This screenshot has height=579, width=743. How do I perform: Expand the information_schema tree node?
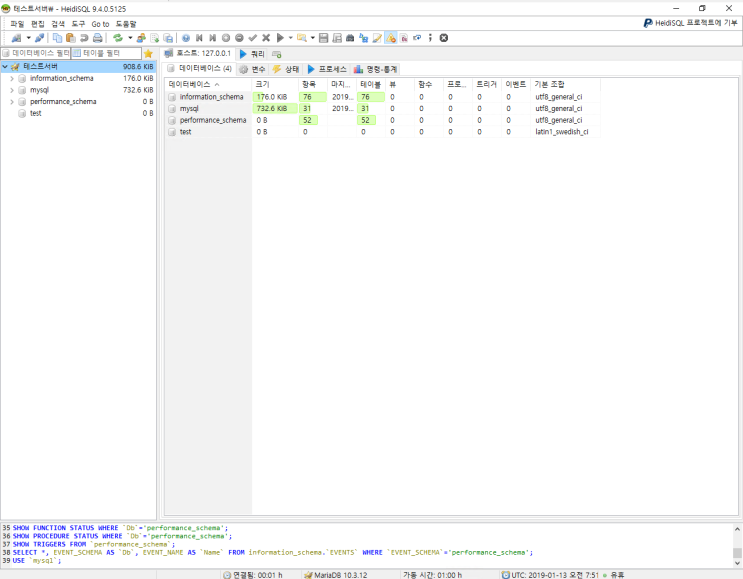(11, 78)
